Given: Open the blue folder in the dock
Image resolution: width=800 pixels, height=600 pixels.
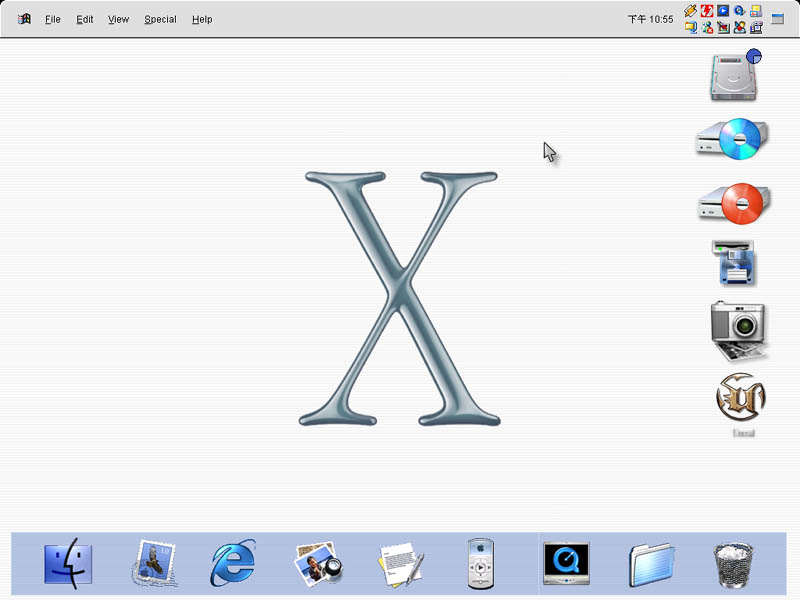Looking at the screenshot, I should coord(651,565).
